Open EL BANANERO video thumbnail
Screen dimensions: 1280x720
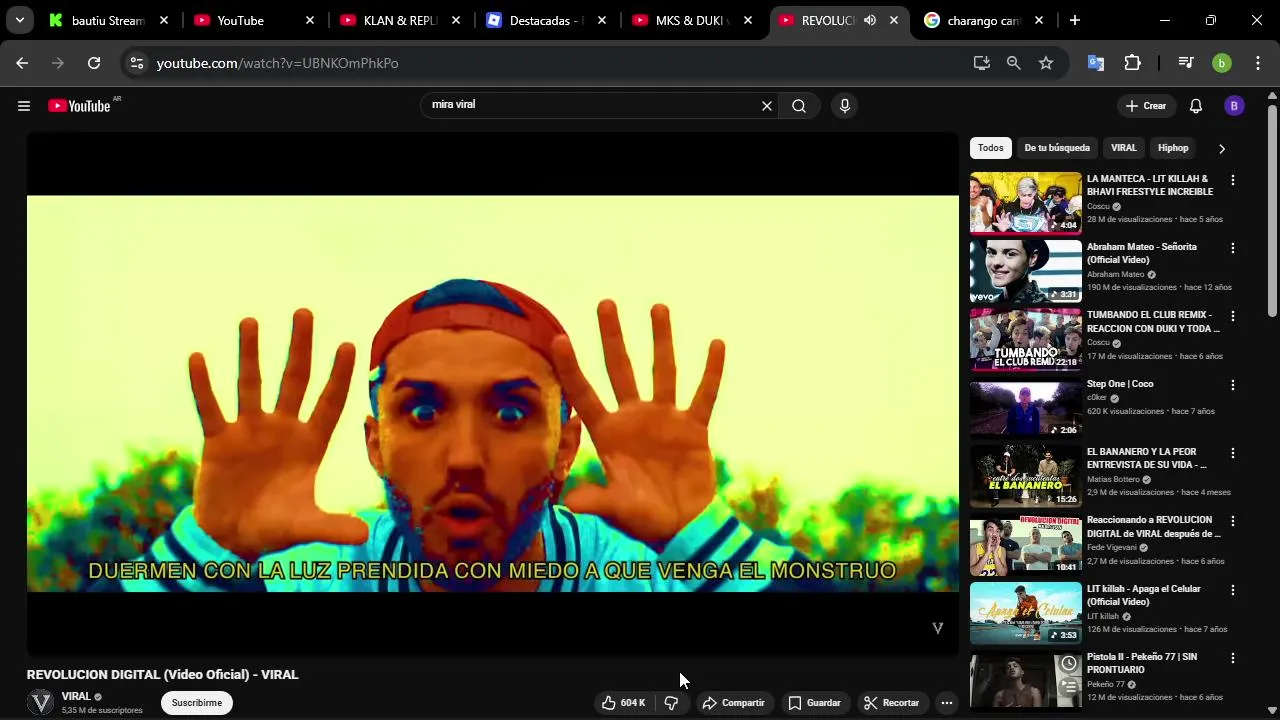point(1026,476)
